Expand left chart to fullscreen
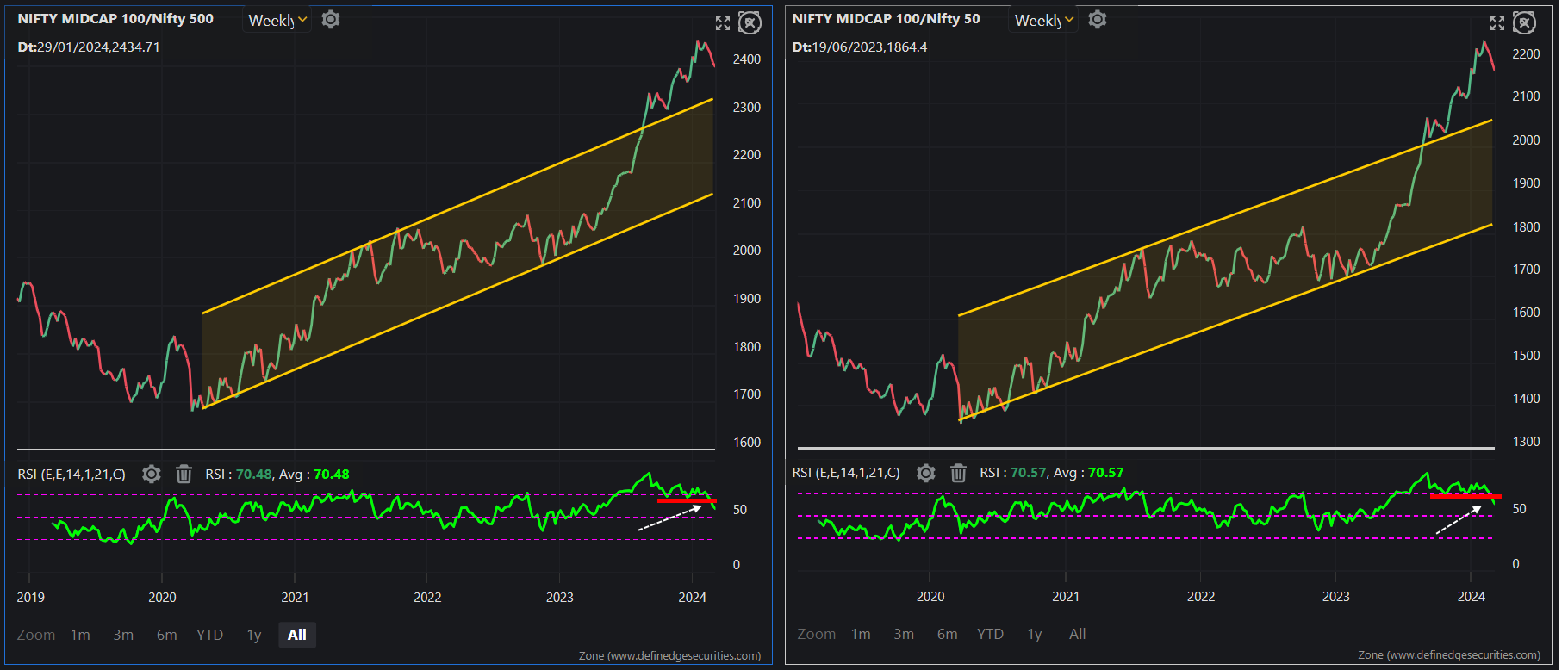1568x670 pixels. click(x=723, y=23)
